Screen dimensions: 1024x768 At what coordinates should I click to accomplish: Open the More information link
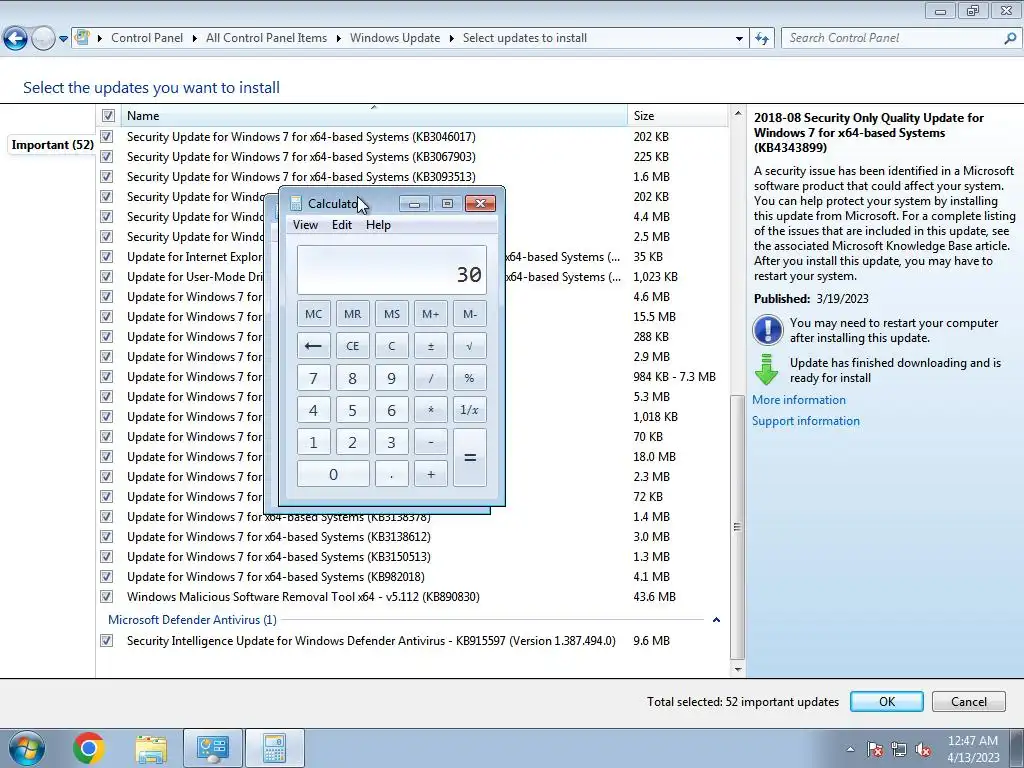(x=799, y=400)
